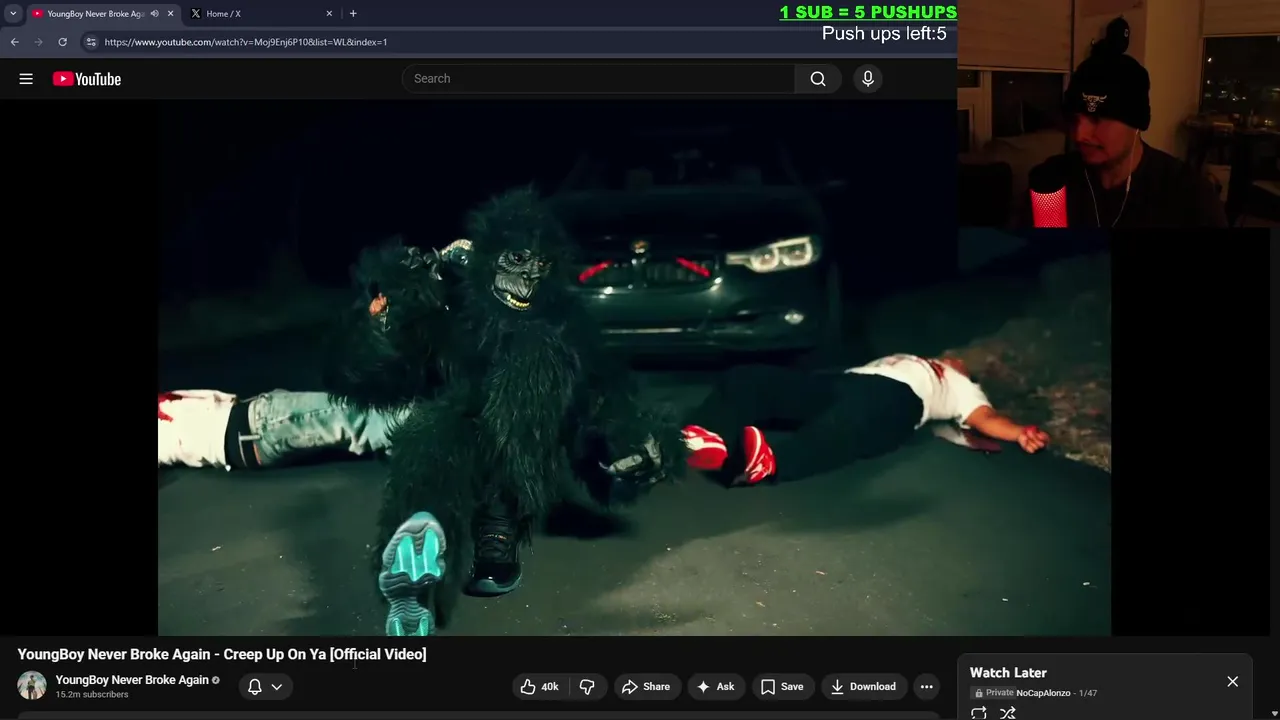Open site information icon in address bar
Image resolution: width=1280 pixels, height=720 pixels.
tap(91, 42)
